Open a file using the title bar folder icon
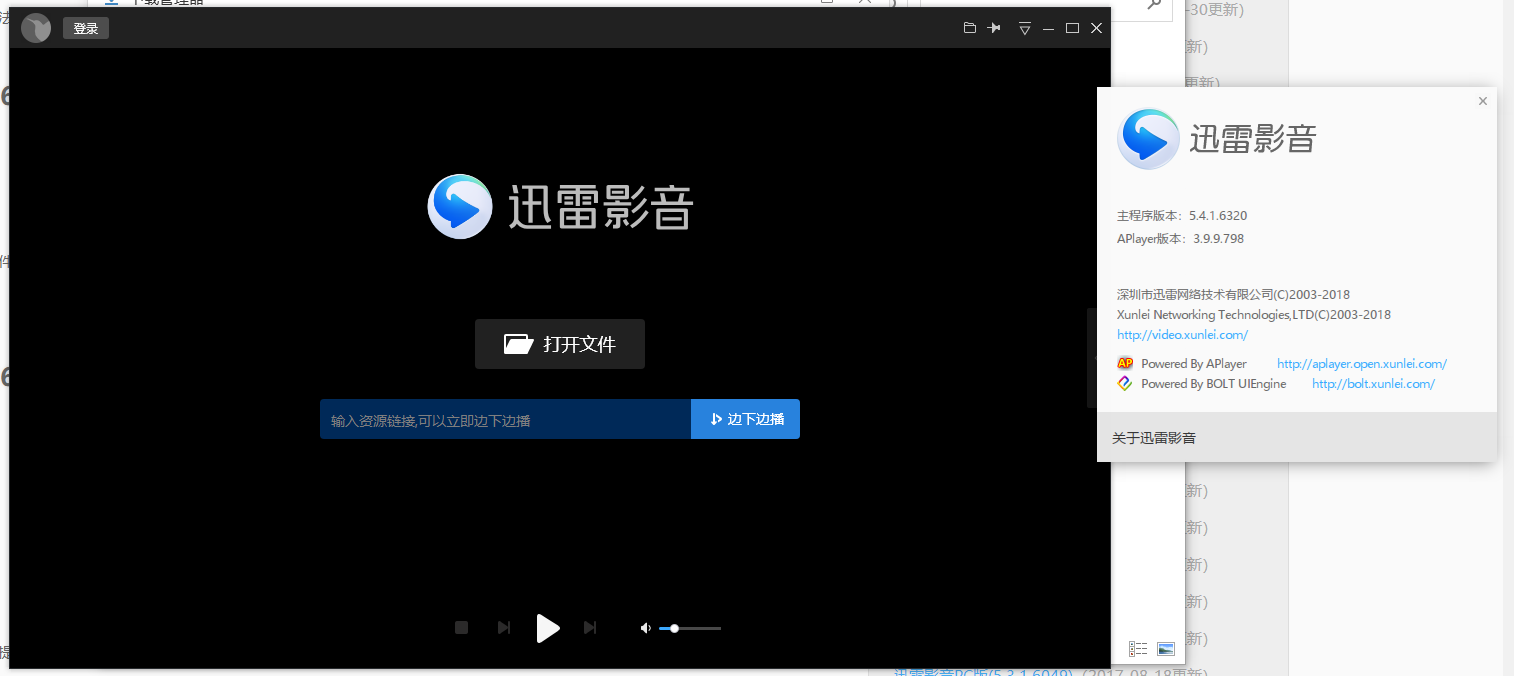 969,28
